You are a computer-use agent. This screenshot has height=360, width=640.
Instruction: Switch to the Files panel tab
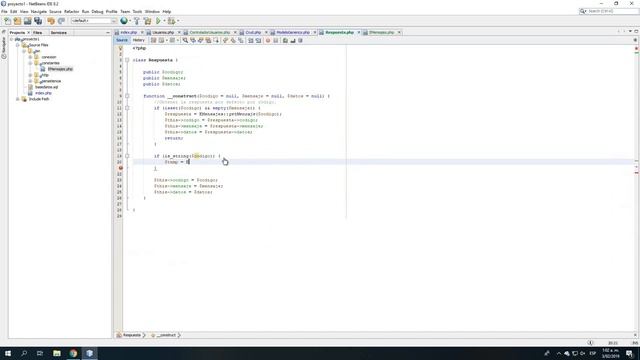coord(38,33)
